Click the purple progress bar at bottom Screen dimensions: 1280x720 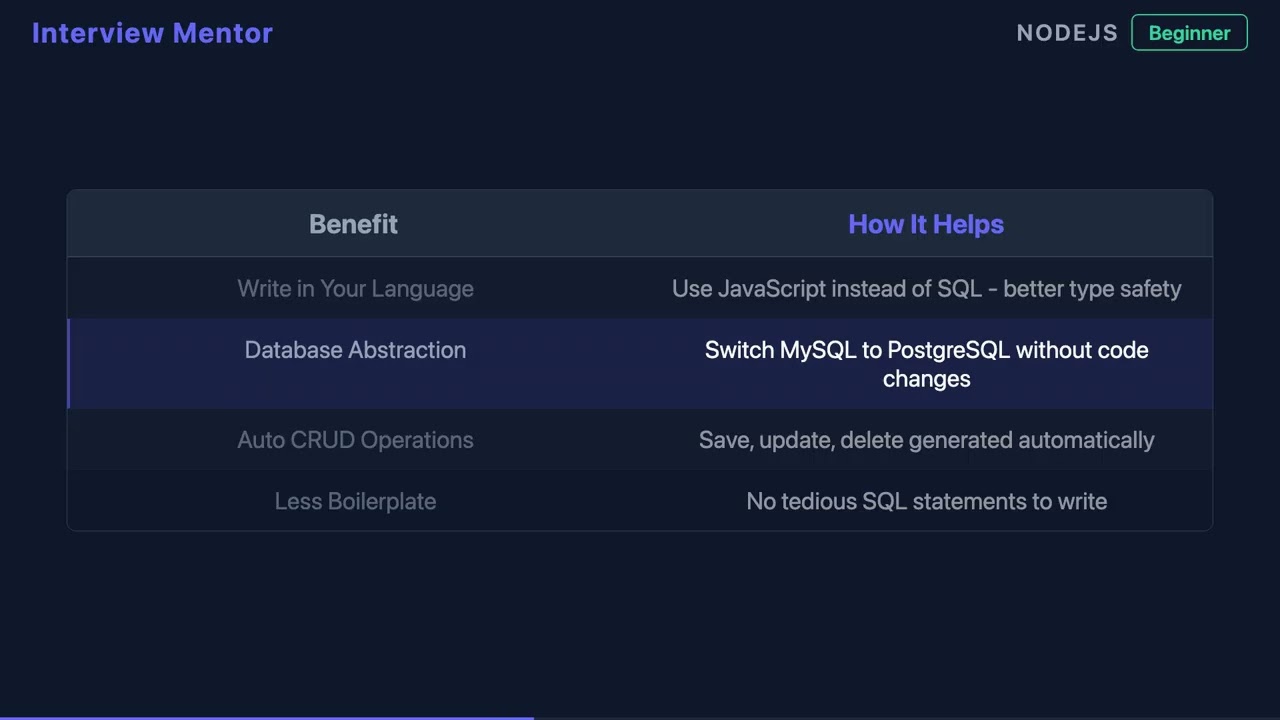pos(266,717)
